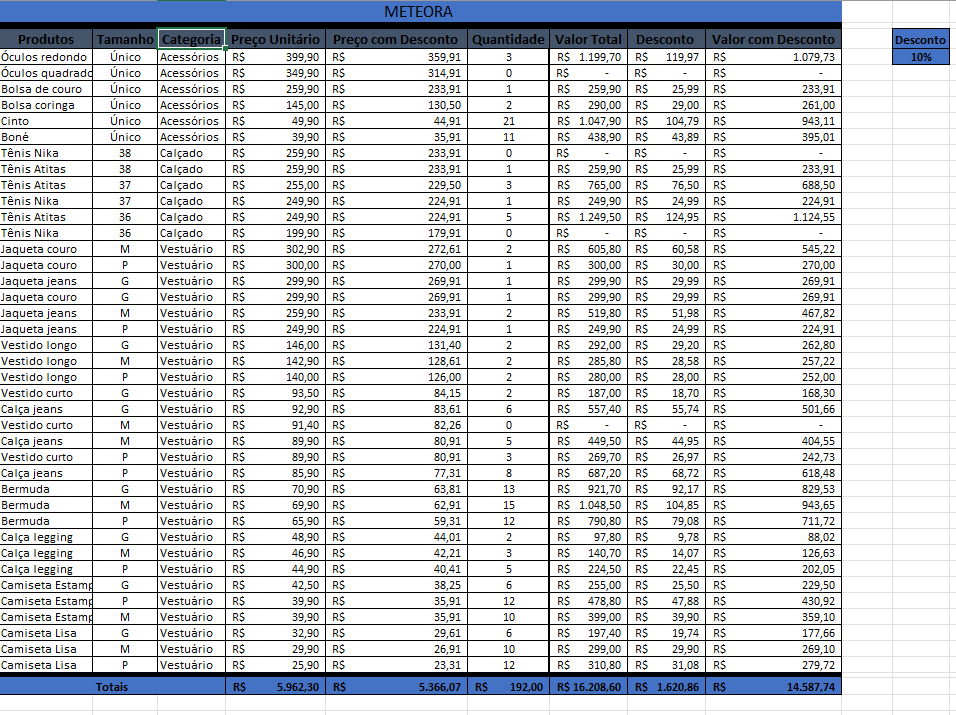Select discount value 119,97 cell

point(666,57)
